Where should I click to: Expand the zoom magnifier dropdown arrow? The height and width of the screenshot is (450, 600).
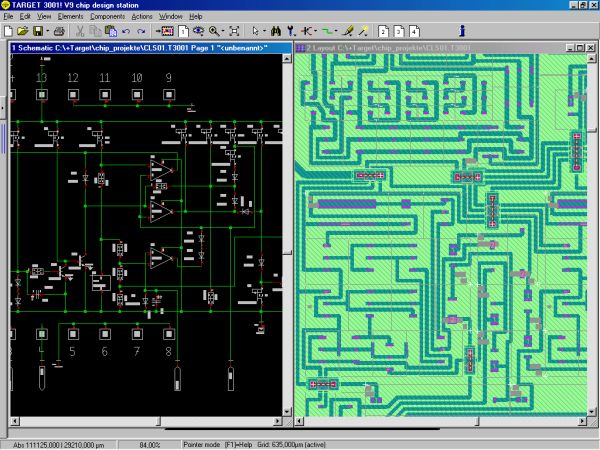click(x=222, y=31)
